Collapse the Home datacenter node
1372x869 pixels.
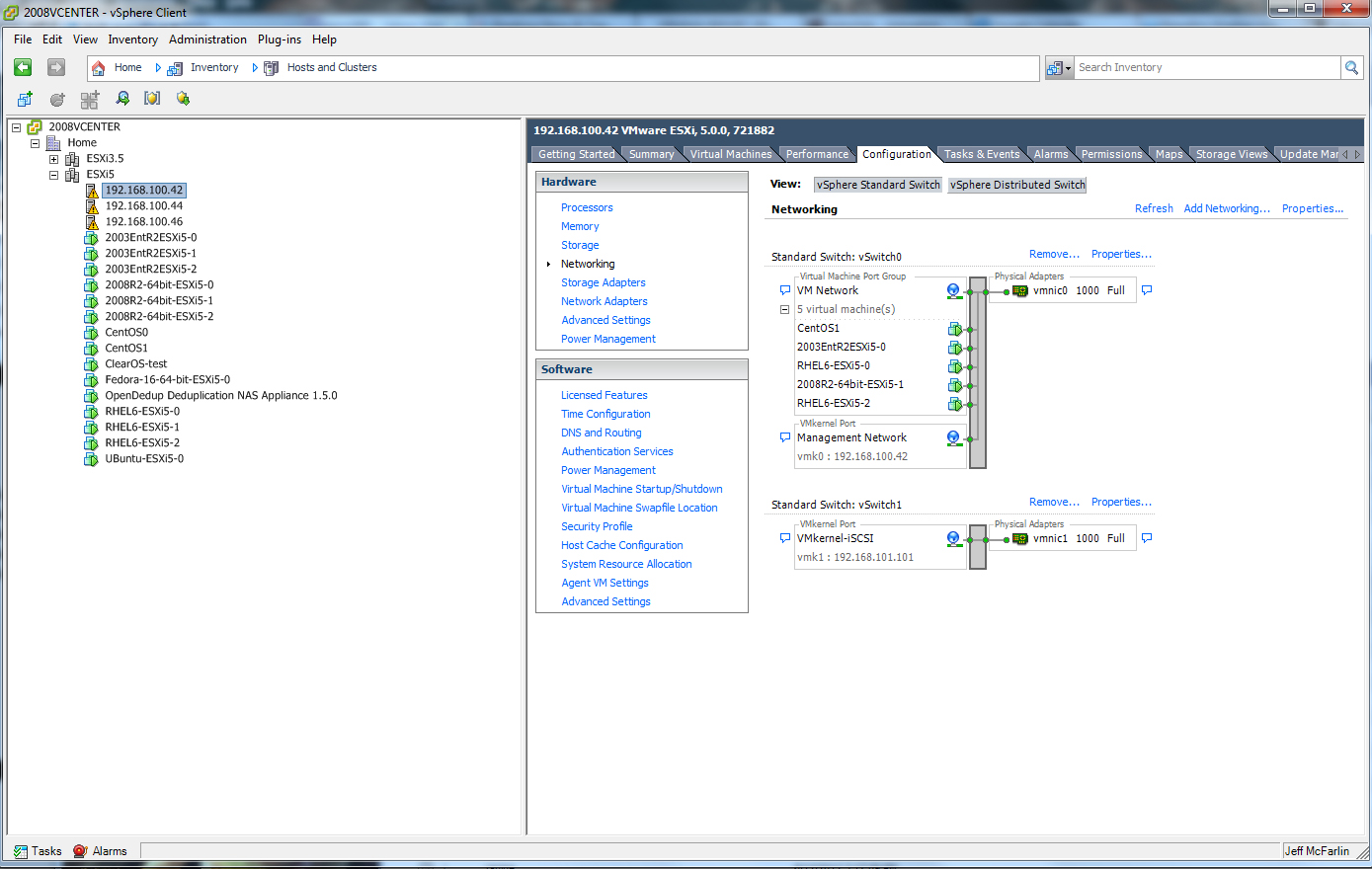point(35,143)
